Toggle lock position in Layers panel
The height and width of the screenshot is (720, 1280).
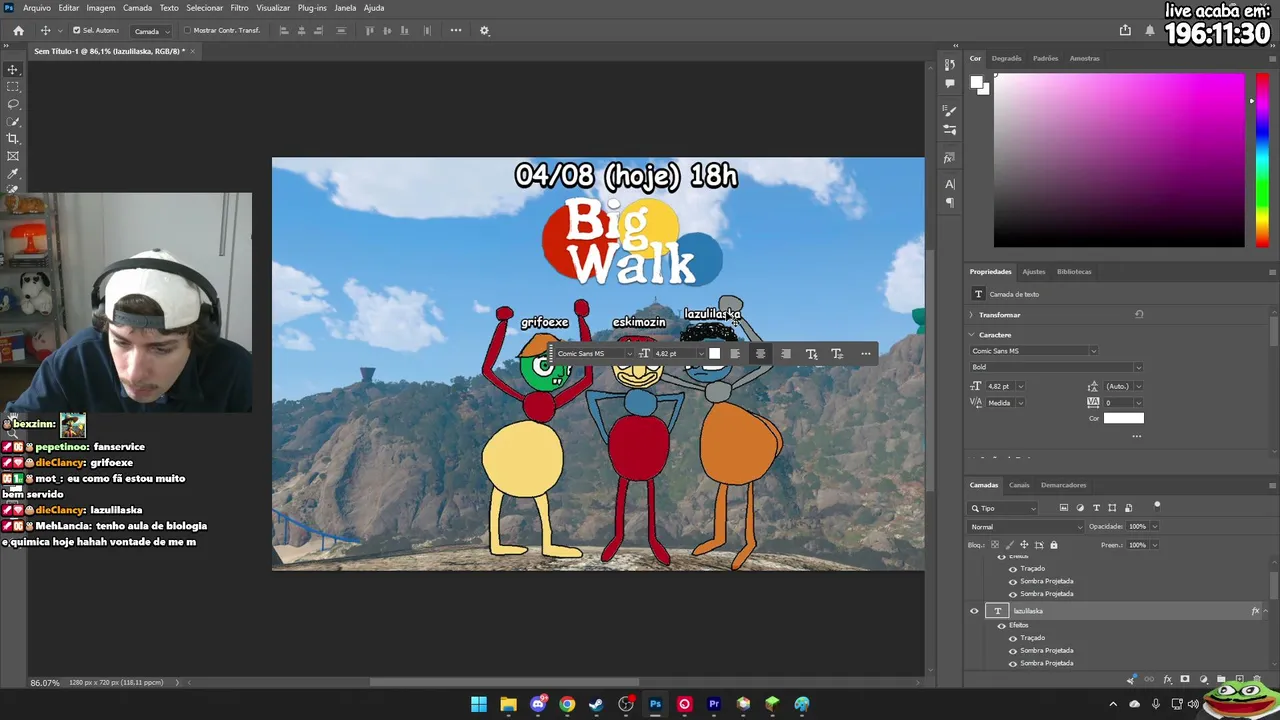click(x=1024, y=545)
